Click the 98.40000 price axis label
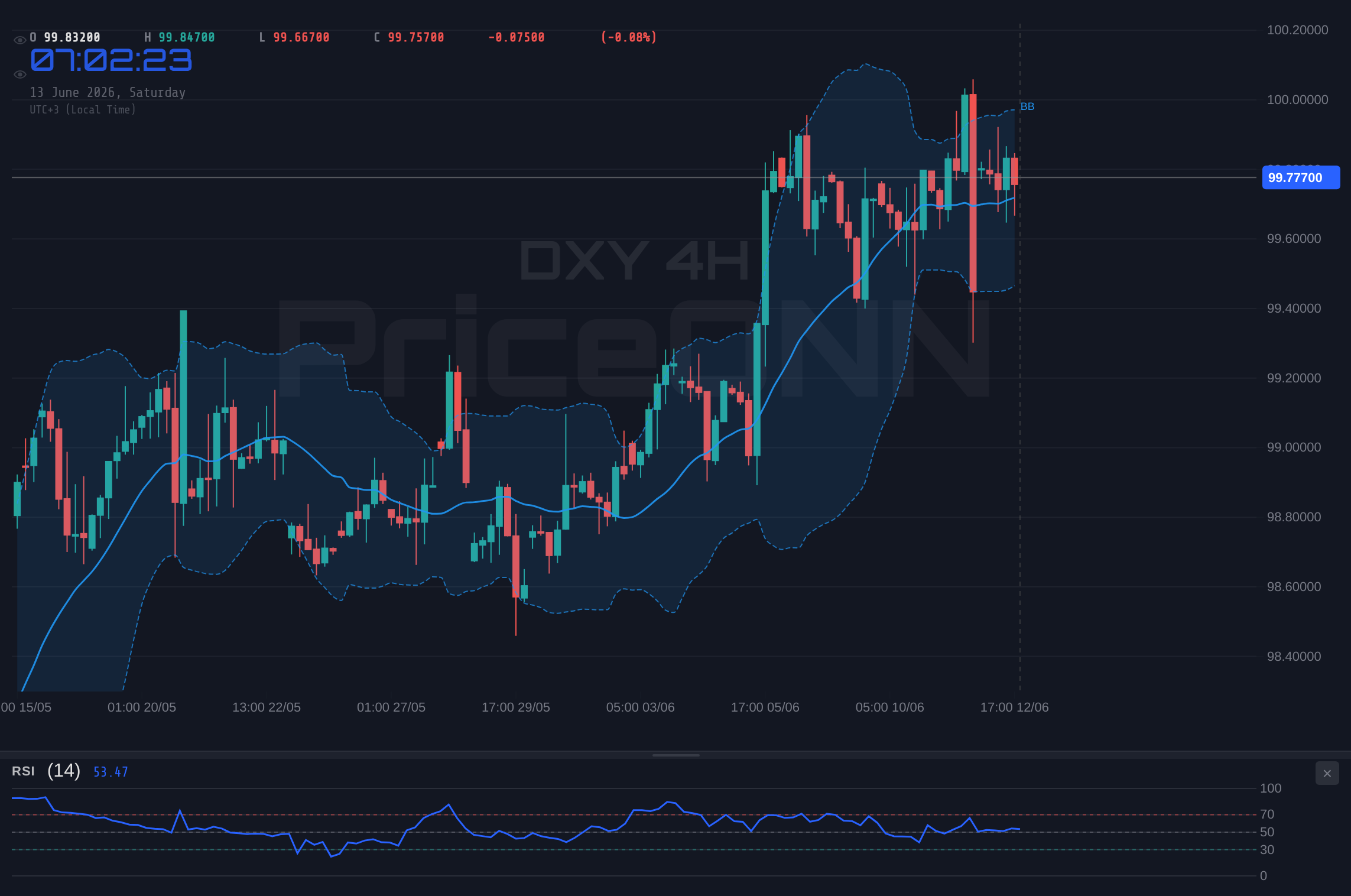Screen dimensions: 1351x896 tap(1294, 657)
